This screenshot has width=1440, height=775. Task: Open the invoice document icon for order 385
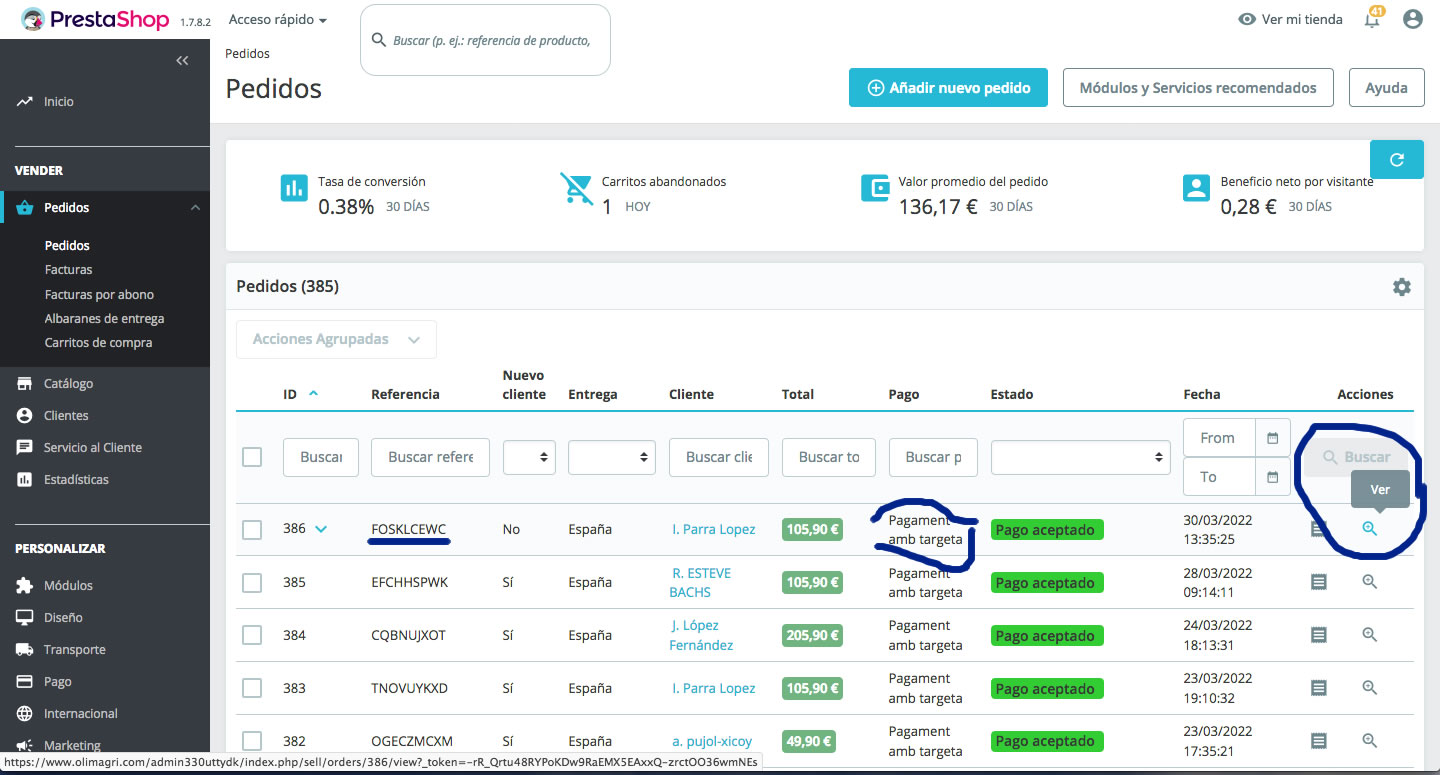(1318, 581)
